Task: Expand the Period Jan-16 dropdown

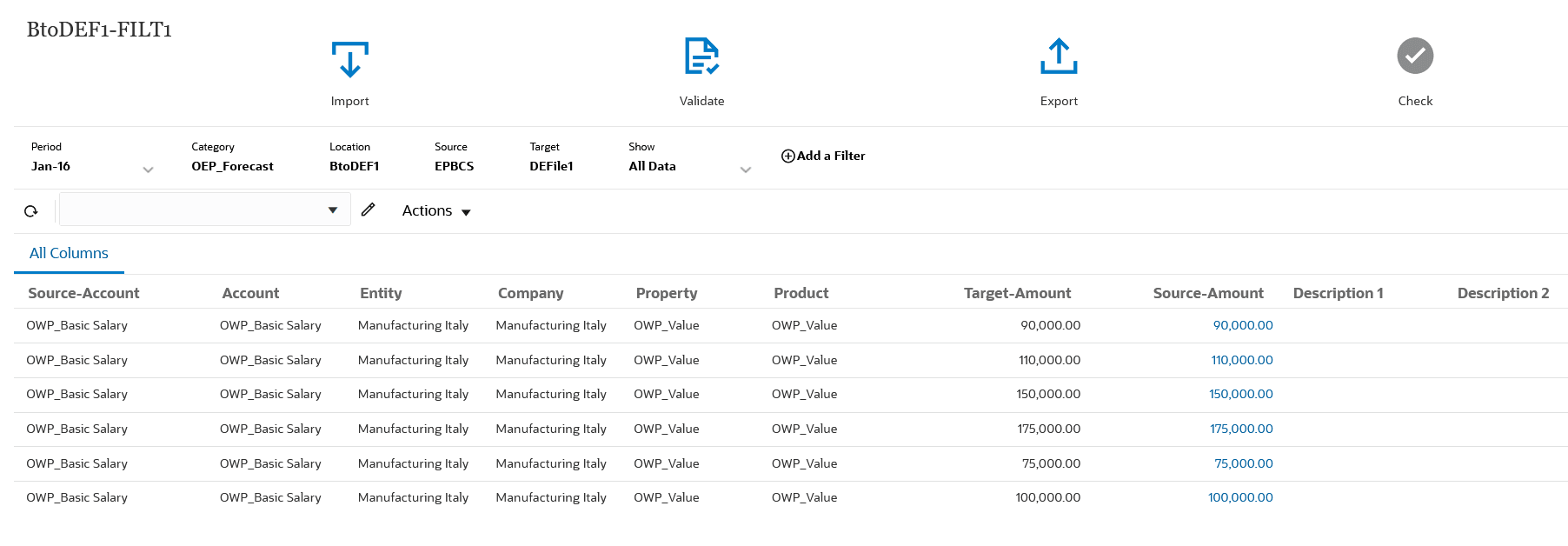Action: 148,170
